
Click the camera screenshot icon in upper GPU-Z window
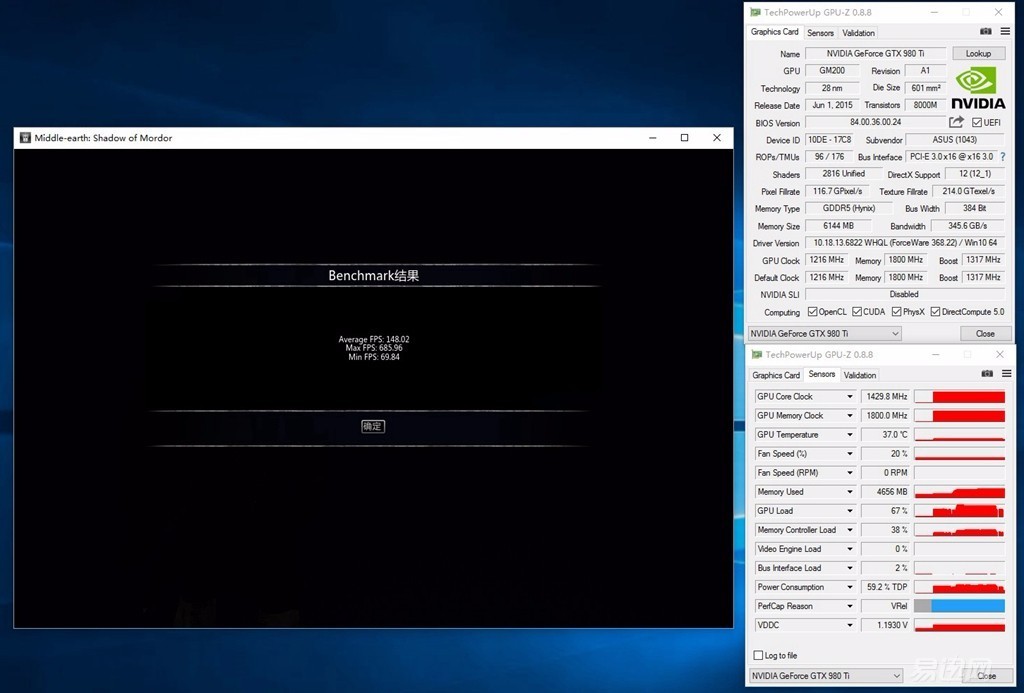[x=985, y=31]
